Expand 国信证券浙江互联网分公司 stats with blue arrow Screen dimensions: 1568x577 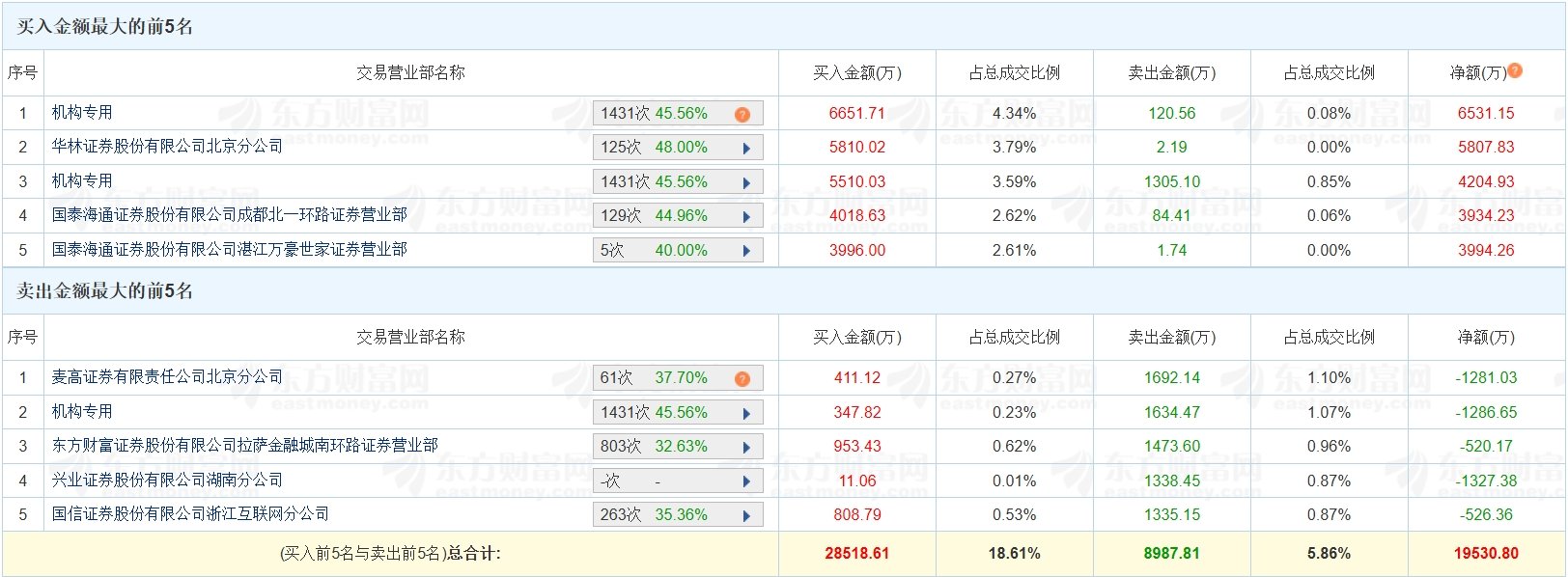pyautogui.click(x=746, y=516)
